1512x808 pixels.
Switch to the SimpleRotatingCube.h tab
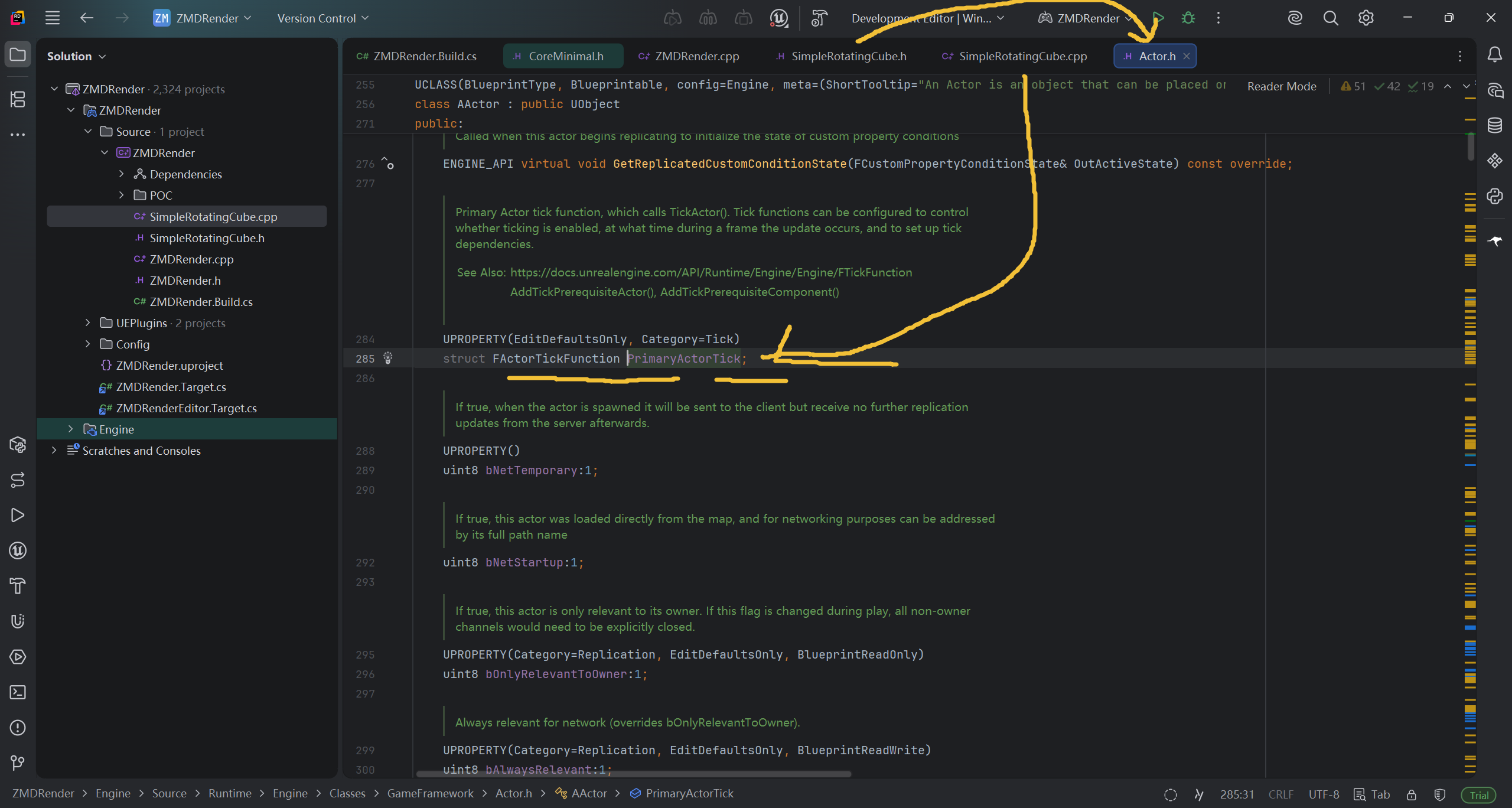pyautogui.click(x=848, y=56)
